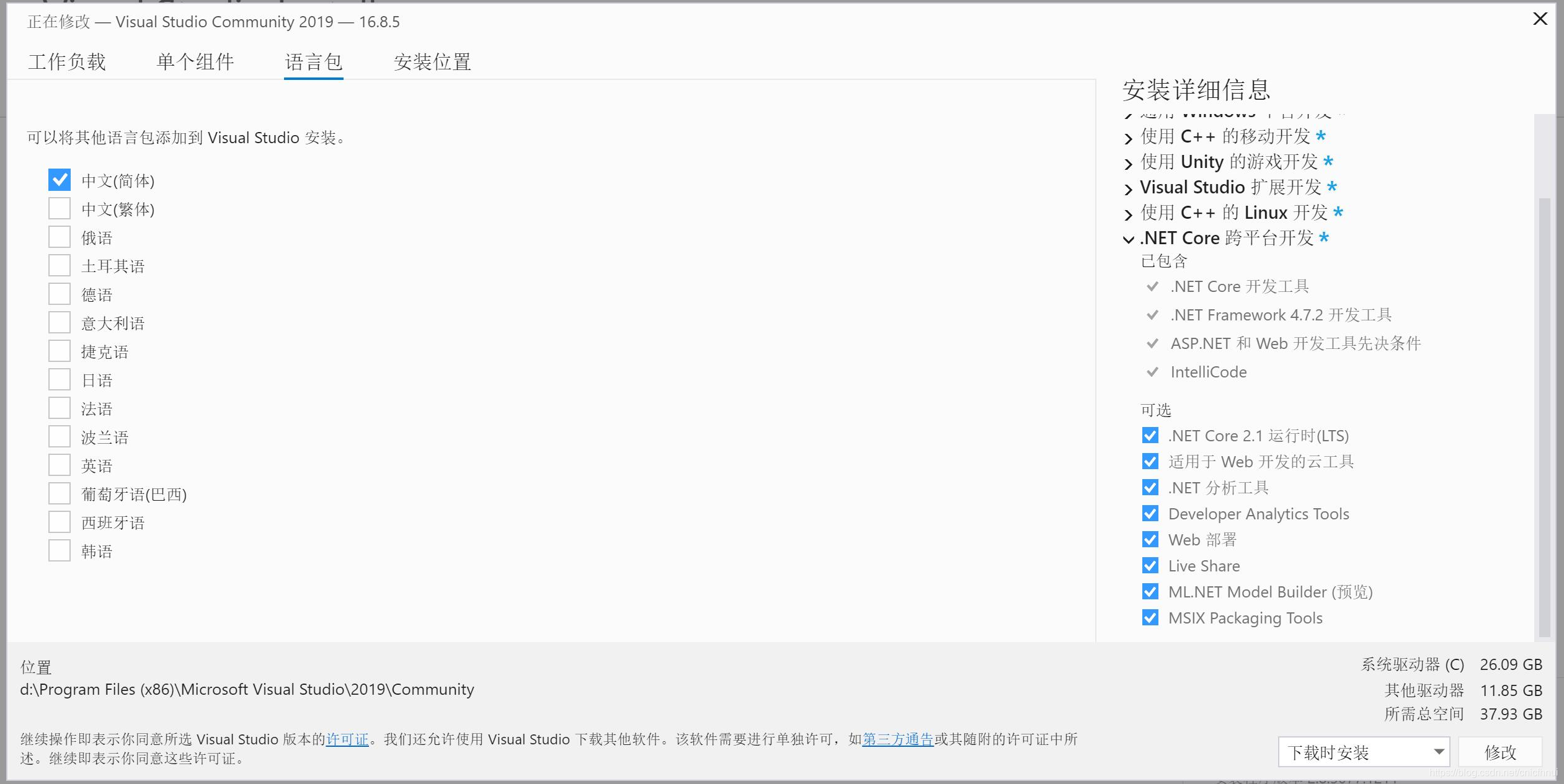Viewport: 1564px width, 784px height.
Task: Select the 韩语 language checkbox
Action: [x=59, y=550]
